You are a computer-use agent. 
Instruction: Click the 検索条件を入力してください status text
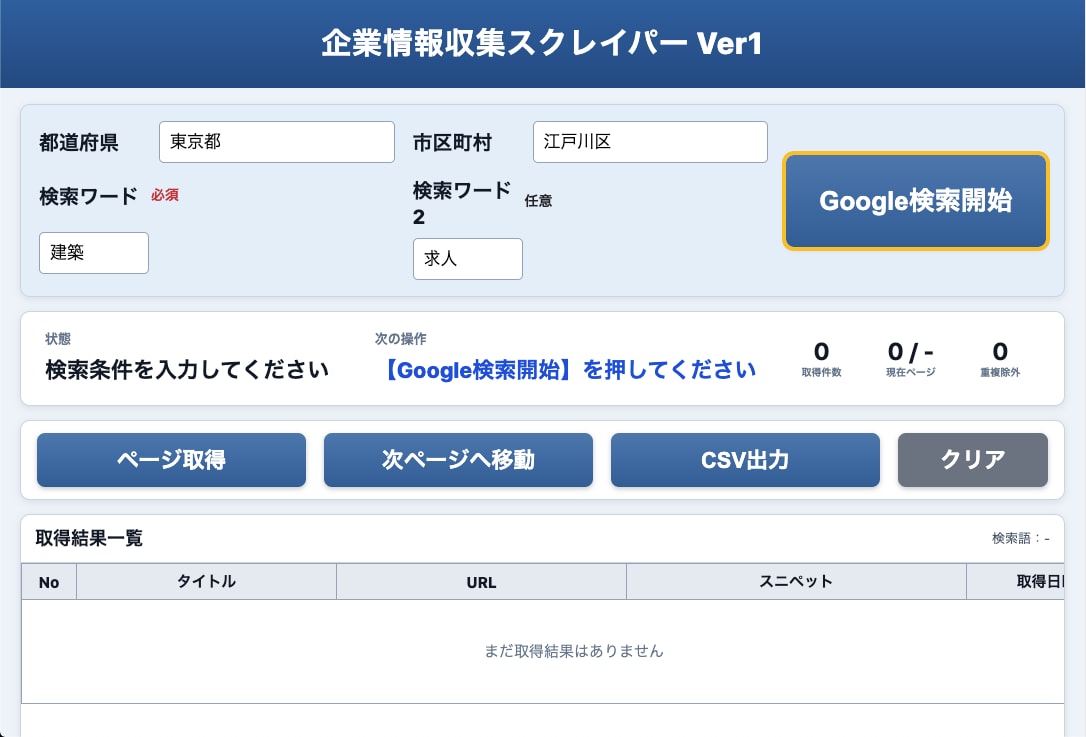tap(187, 370)
